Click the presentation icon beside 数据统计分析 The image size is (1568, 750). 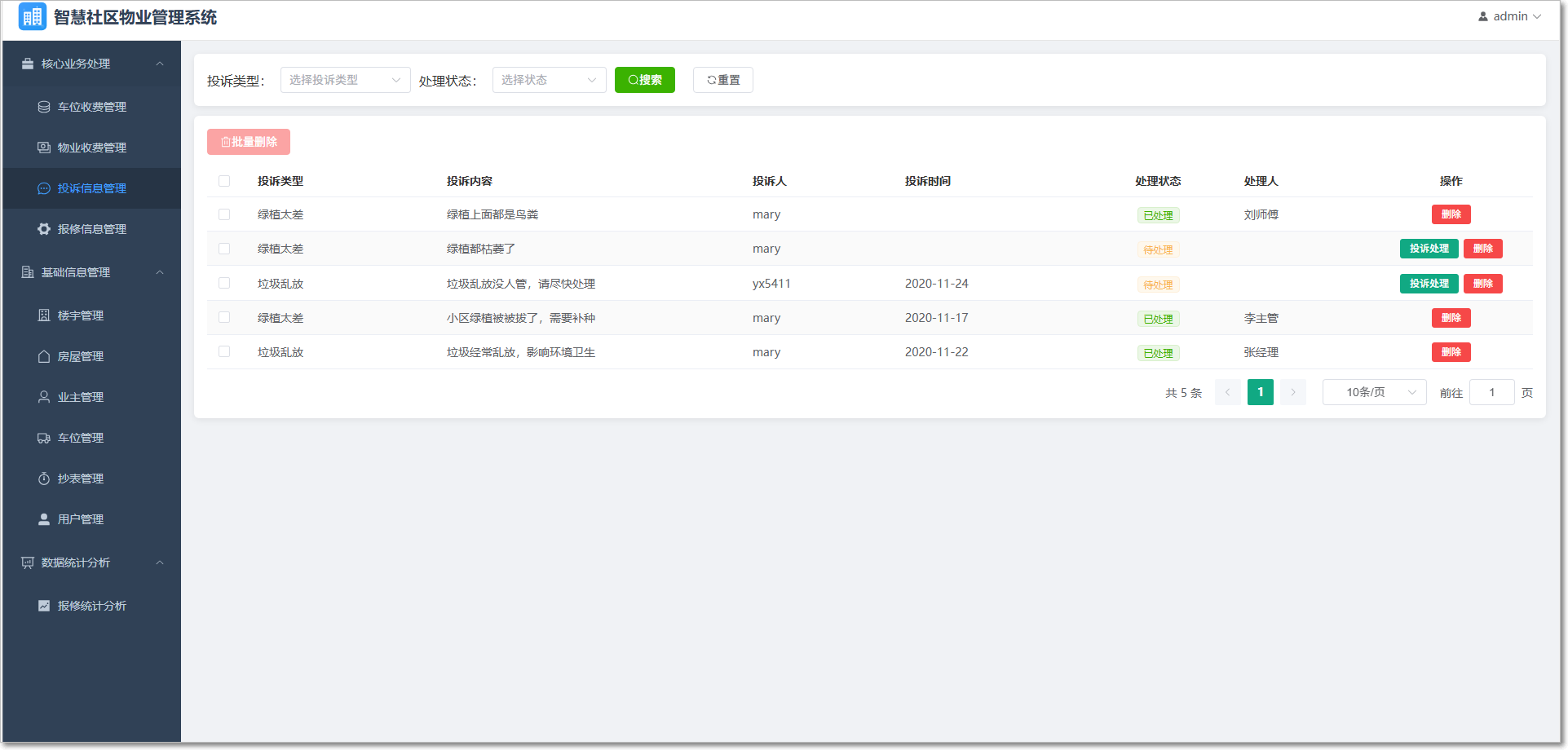point(28,562)
